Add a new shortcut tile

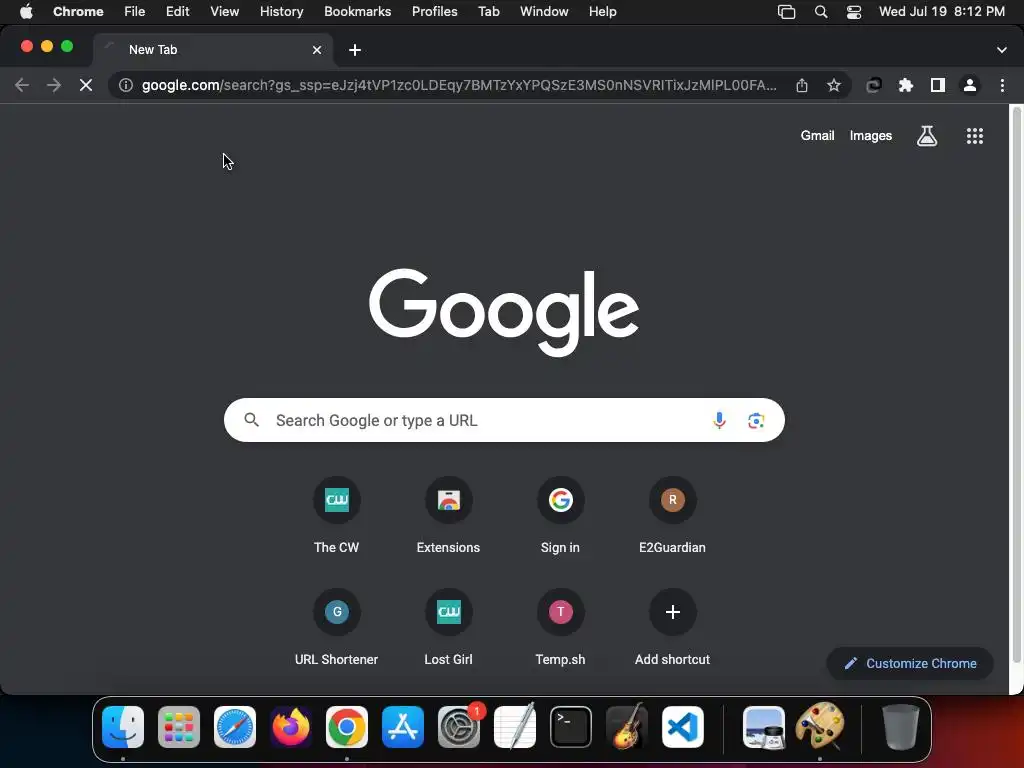coord(673,628)
